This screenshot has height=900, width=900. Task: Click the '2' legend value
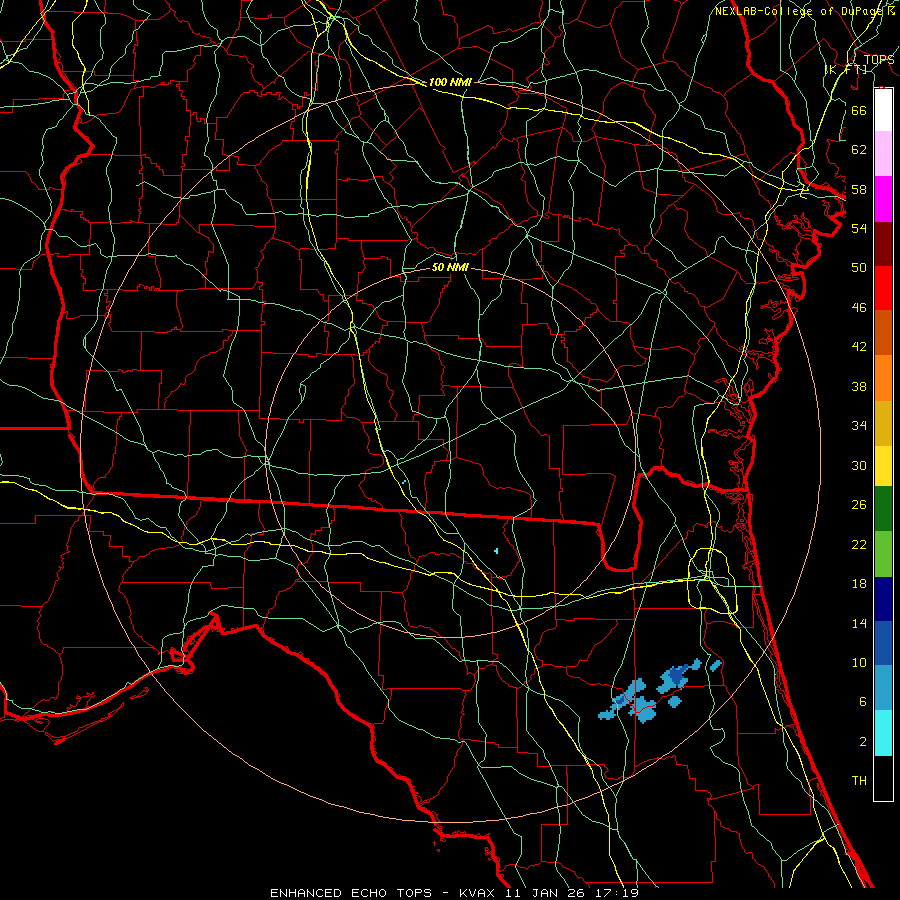pos(862,742)
